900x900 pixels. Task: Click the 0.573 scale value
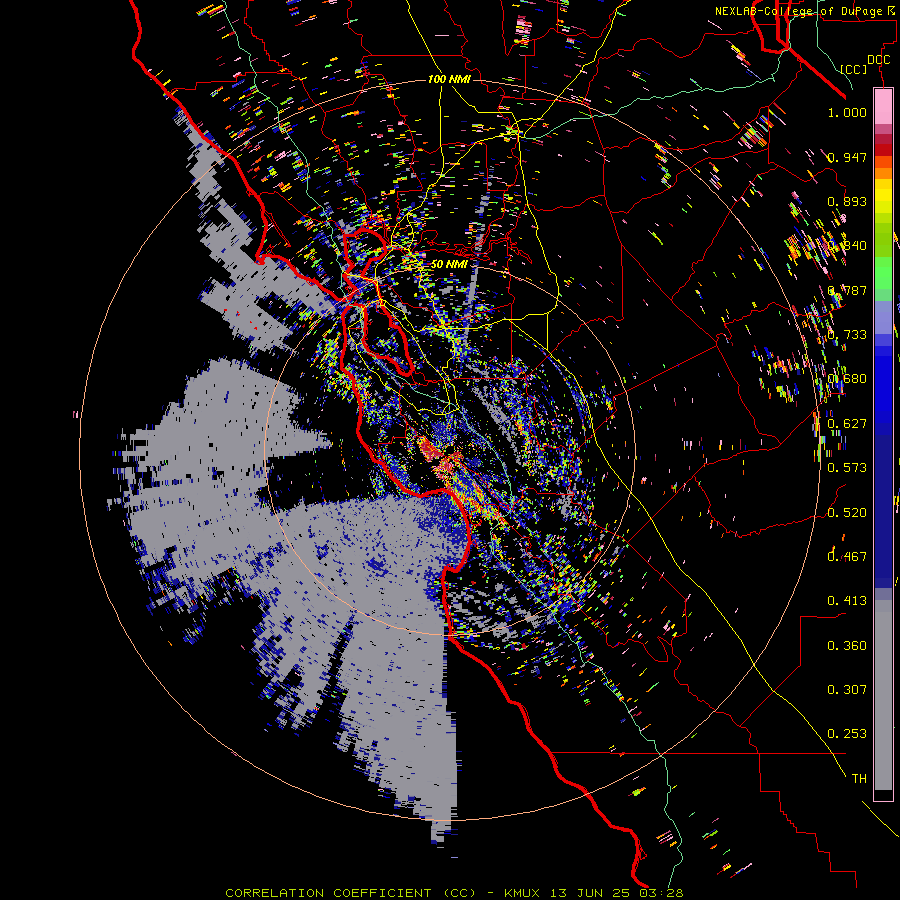(847, 468)
